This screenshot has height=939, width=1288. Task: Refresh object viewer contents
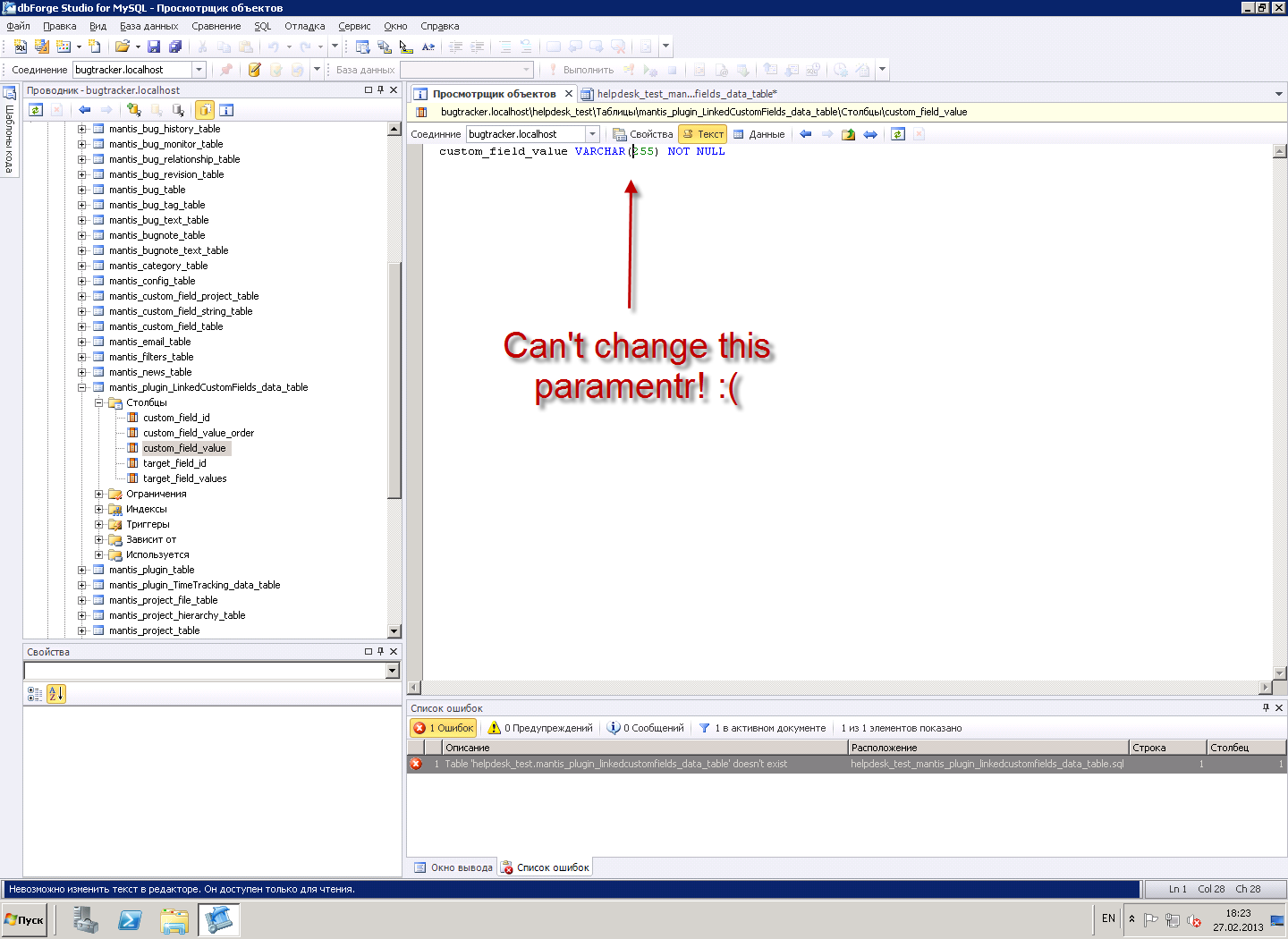coord(898,134)
